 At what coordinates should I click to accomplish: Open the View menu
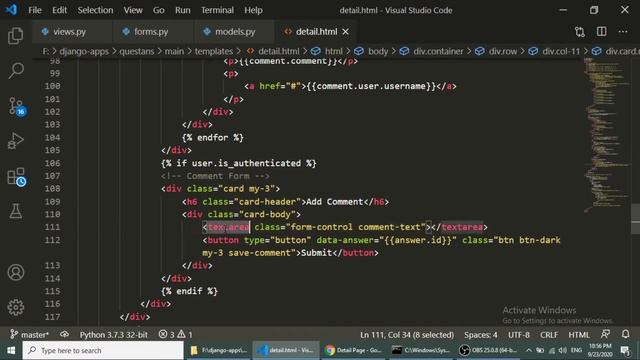pos(133,10)
